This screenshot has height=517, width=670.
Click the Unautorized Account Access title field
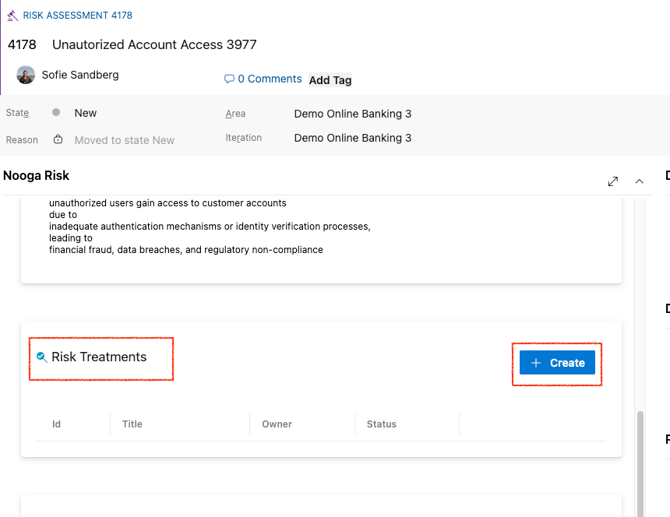point(154,45)
